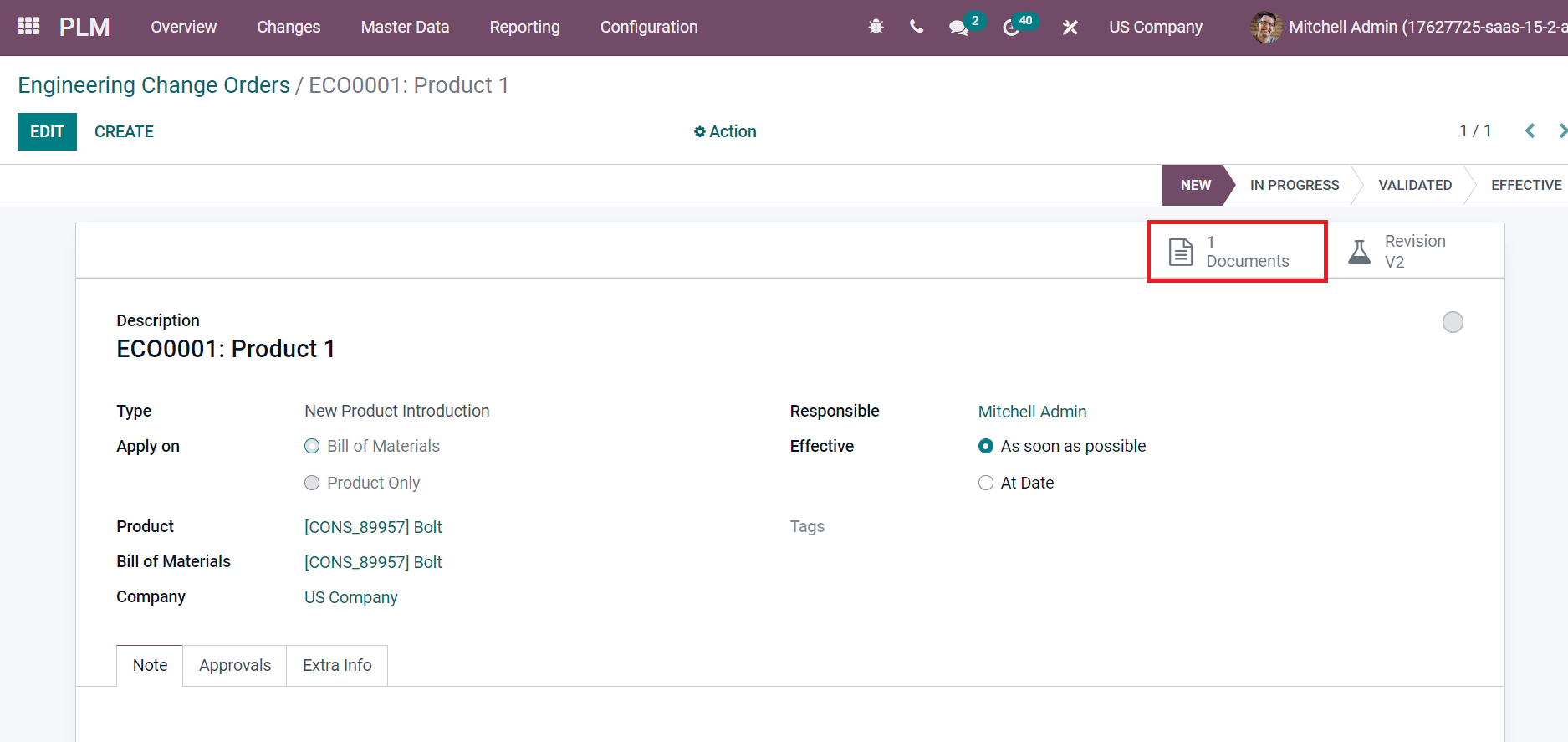The height and width of the screenshot is (742, 1568).
Task: Open activities clock icon with 40 badge
Action: pos(1011,28)
